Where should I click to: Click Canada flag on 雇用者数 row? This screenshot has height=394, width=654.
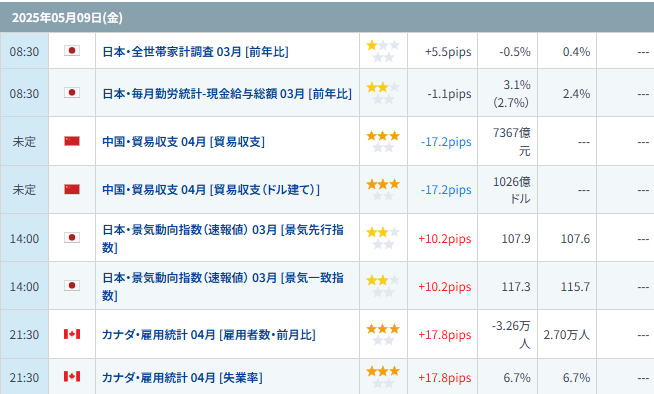coord(72,334)
